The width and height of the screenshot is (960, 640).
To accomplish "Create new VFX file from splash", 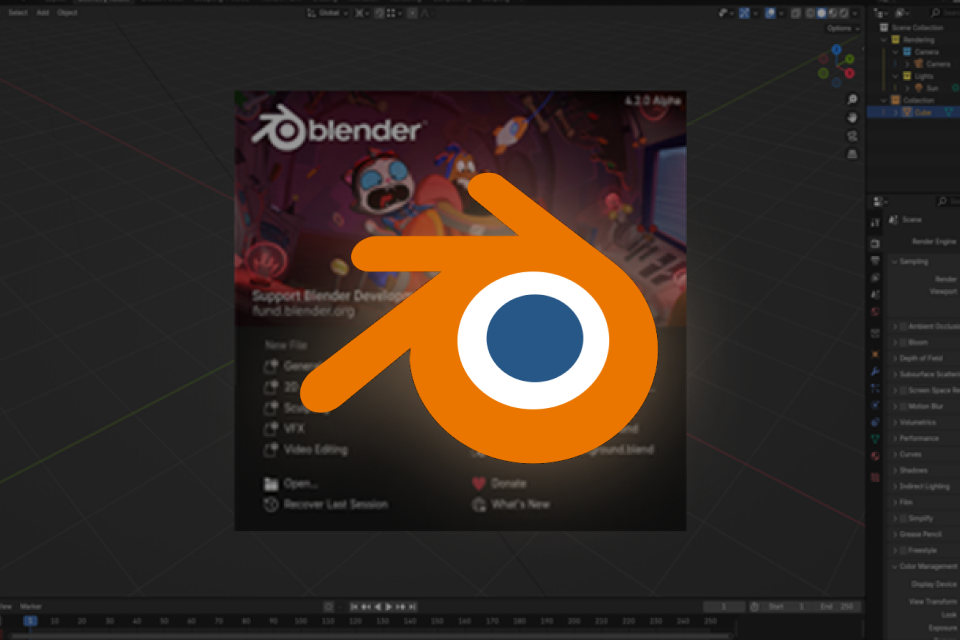I will pyautogui.click(x=285, y=429).
